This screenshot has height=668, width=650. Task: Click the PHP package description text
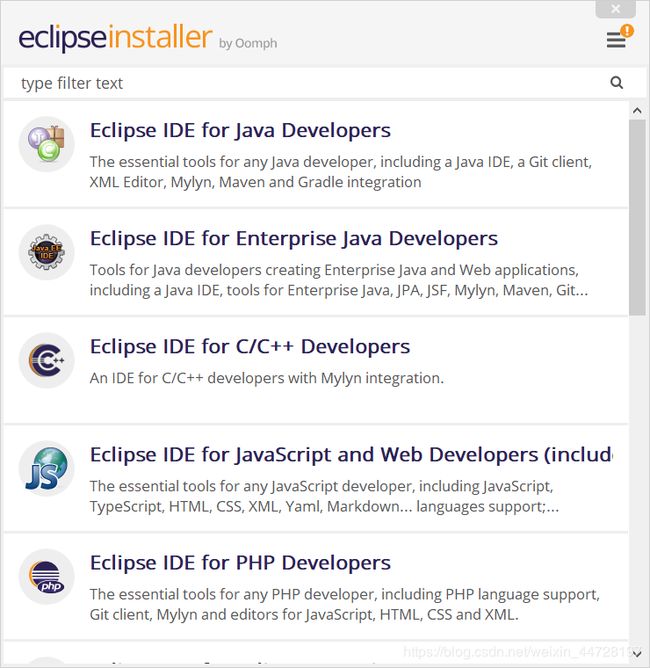pyautogui.click(x=344, y=605)
